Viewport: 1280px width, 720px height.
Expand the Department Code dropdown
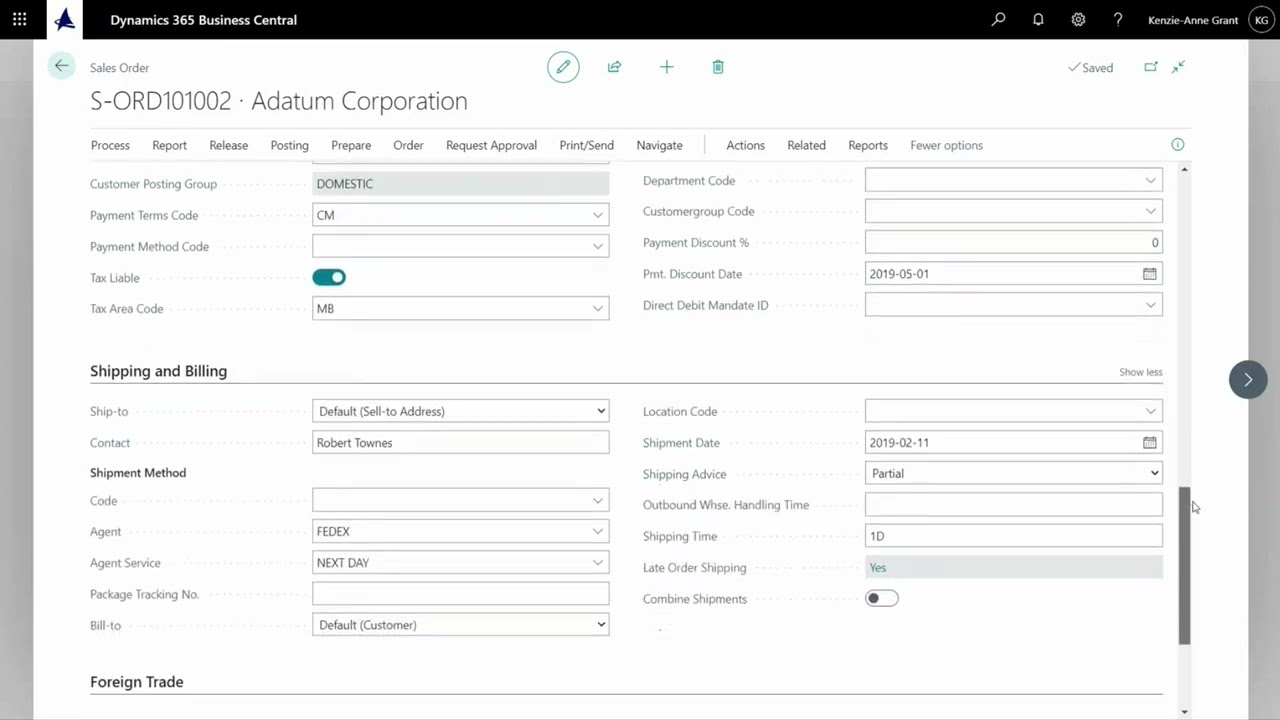click(1150, 181)
